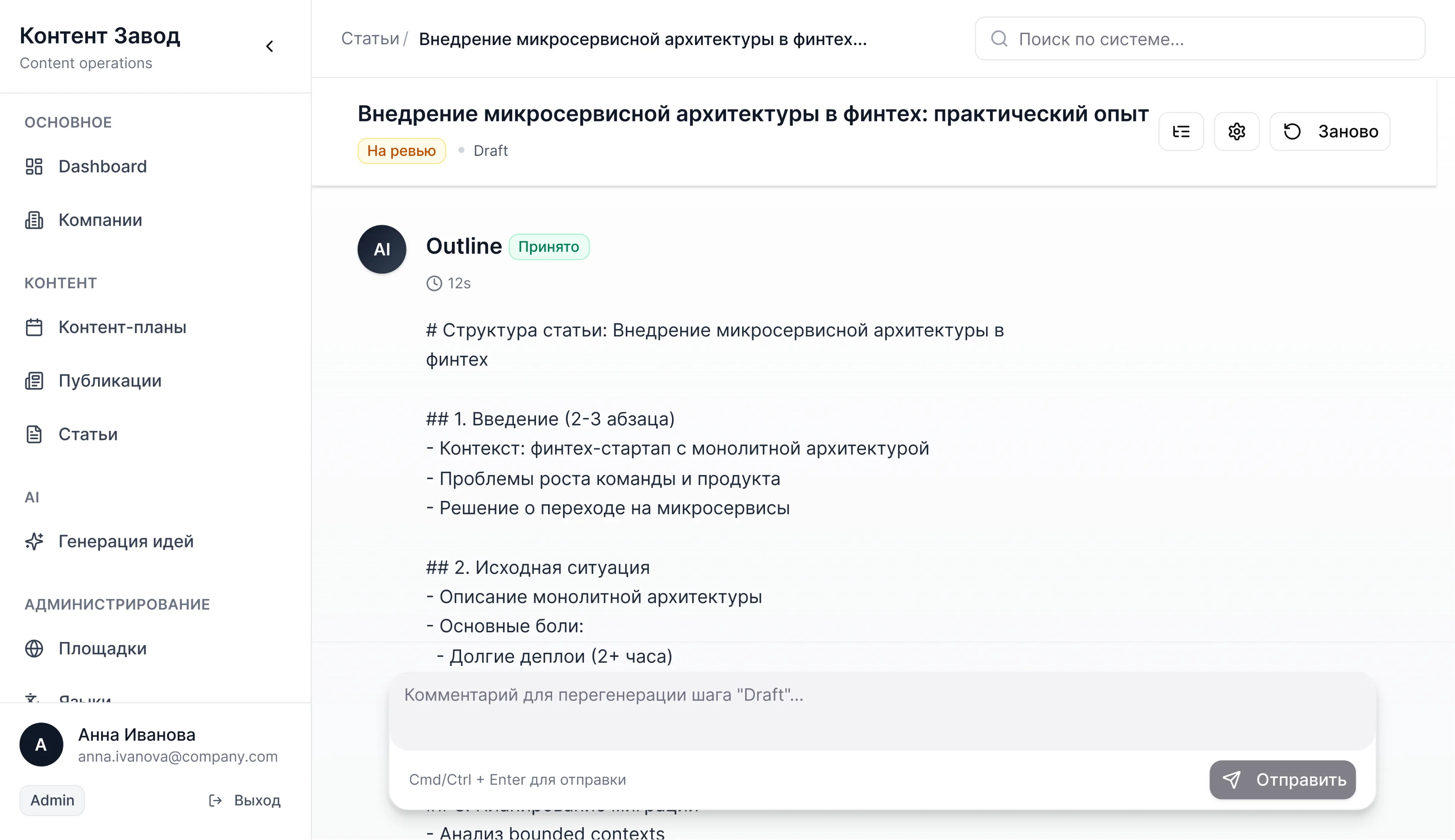This screenshot has width=1455, height=840.
Task: Open the pipeline steps view icon
Action: coord(1181,131)
